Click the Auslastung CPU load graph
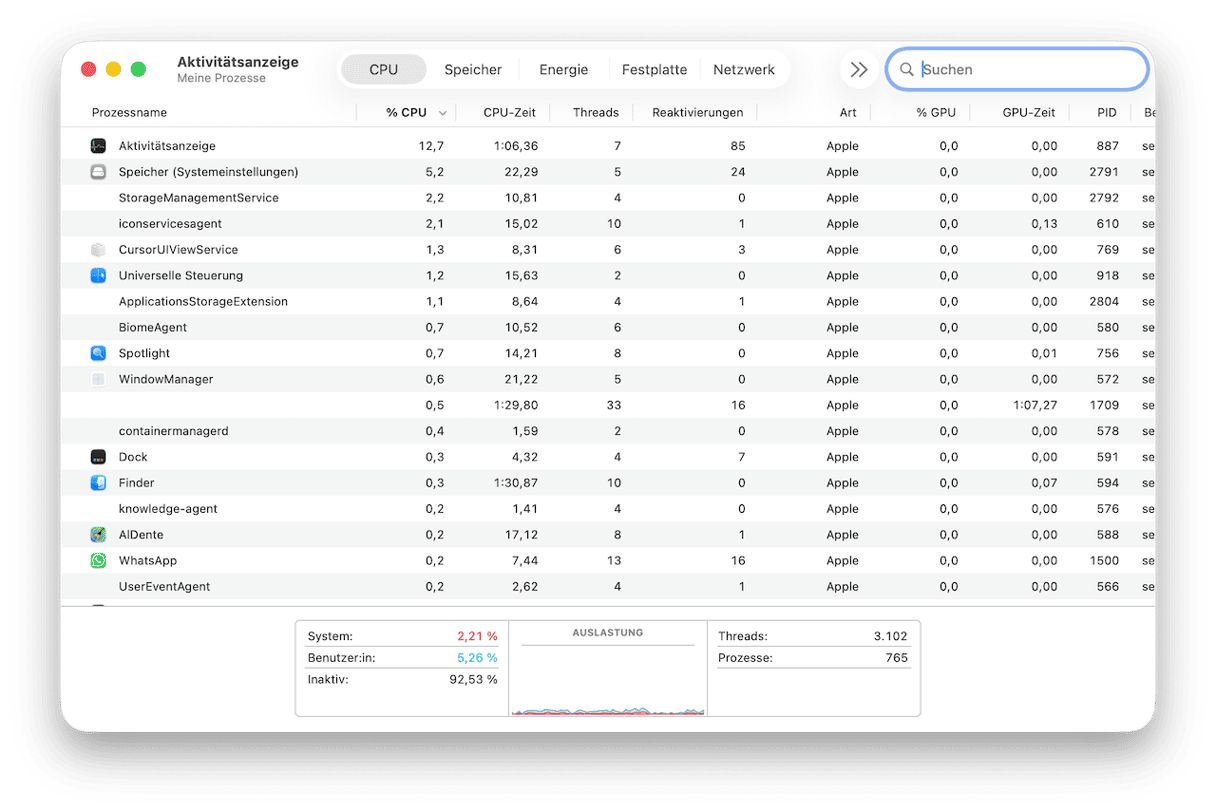 tap(607, 680)
